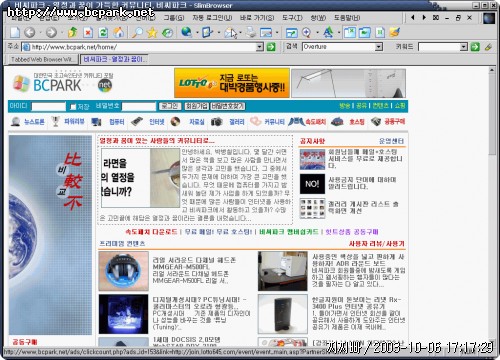Click the blue window form toolbar icon
The image size is (500, 360).
click(292, 32)
